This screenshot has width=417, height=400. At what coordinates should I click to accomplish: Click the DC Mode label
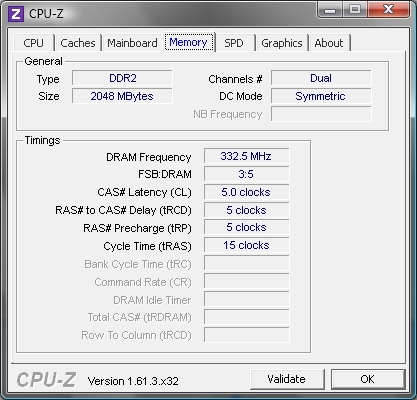[241, 96]
